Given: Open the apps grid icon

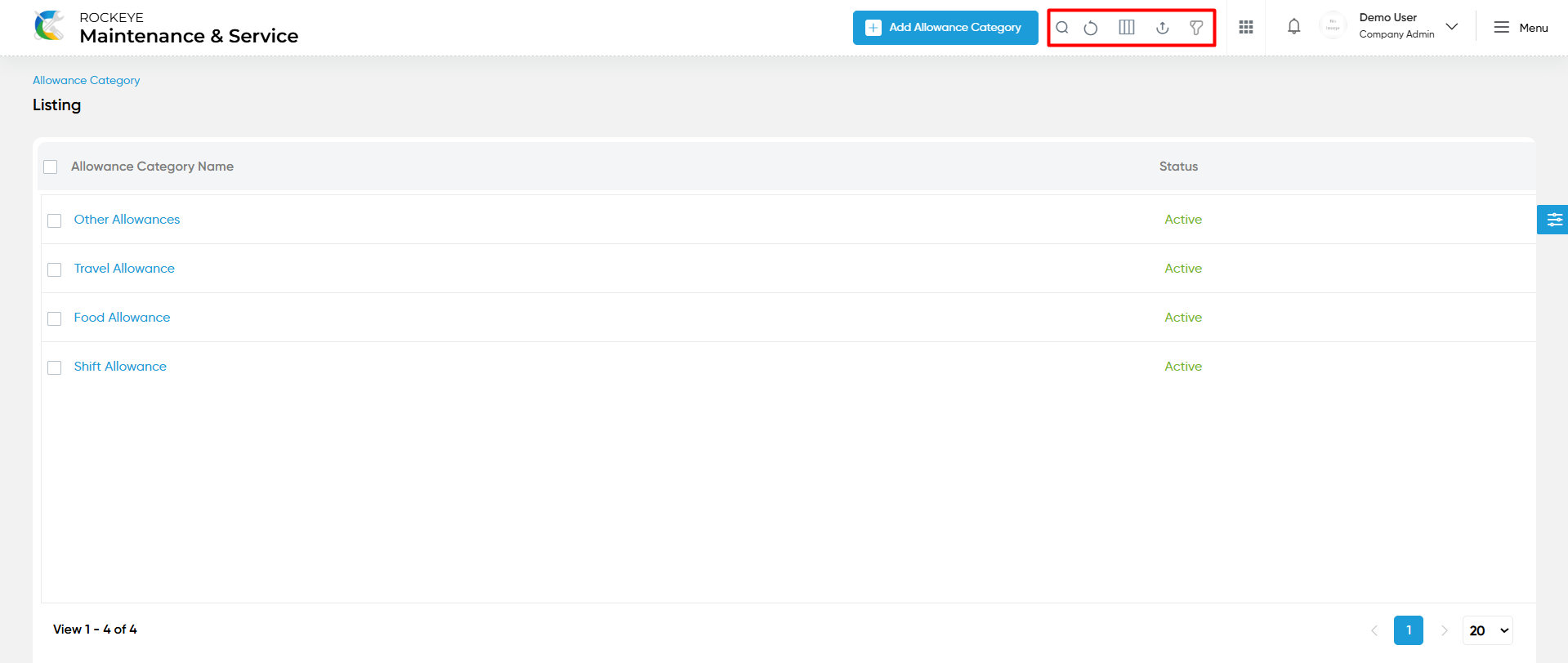Looking at the screenshot, I should click(1246, 28).
